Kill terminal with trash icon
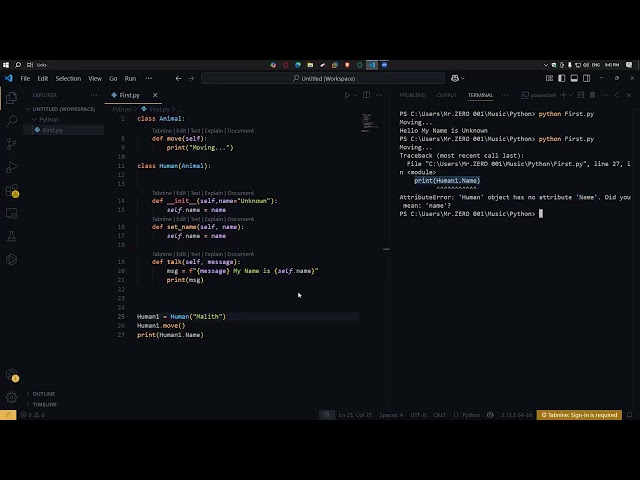640x480 pixels. 593,95
